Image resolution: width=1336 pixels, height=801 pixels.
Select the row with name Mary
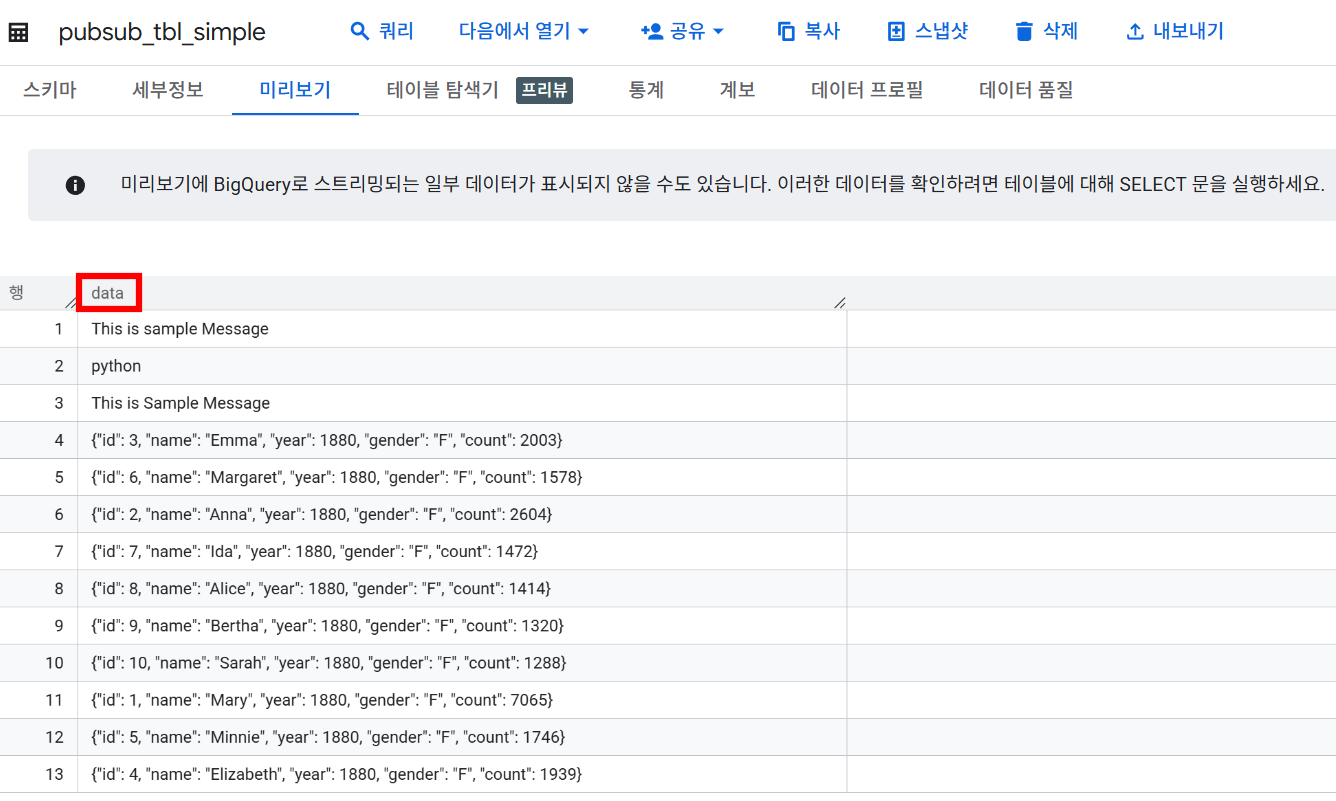coord(668,699)
